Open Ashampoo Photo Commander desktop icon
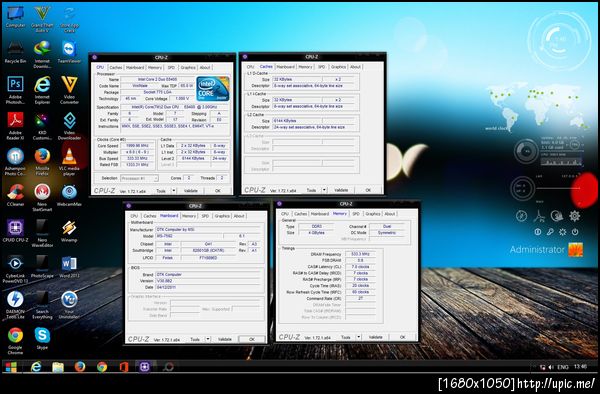This screenshot has height=394, width=600. [15, 161]
